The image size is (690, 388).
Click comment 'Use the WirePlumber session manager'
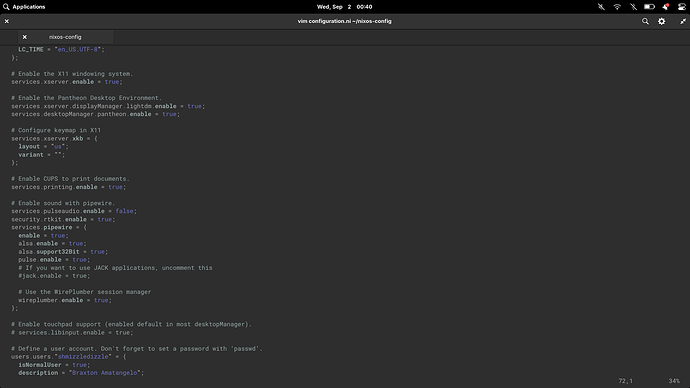84,292
